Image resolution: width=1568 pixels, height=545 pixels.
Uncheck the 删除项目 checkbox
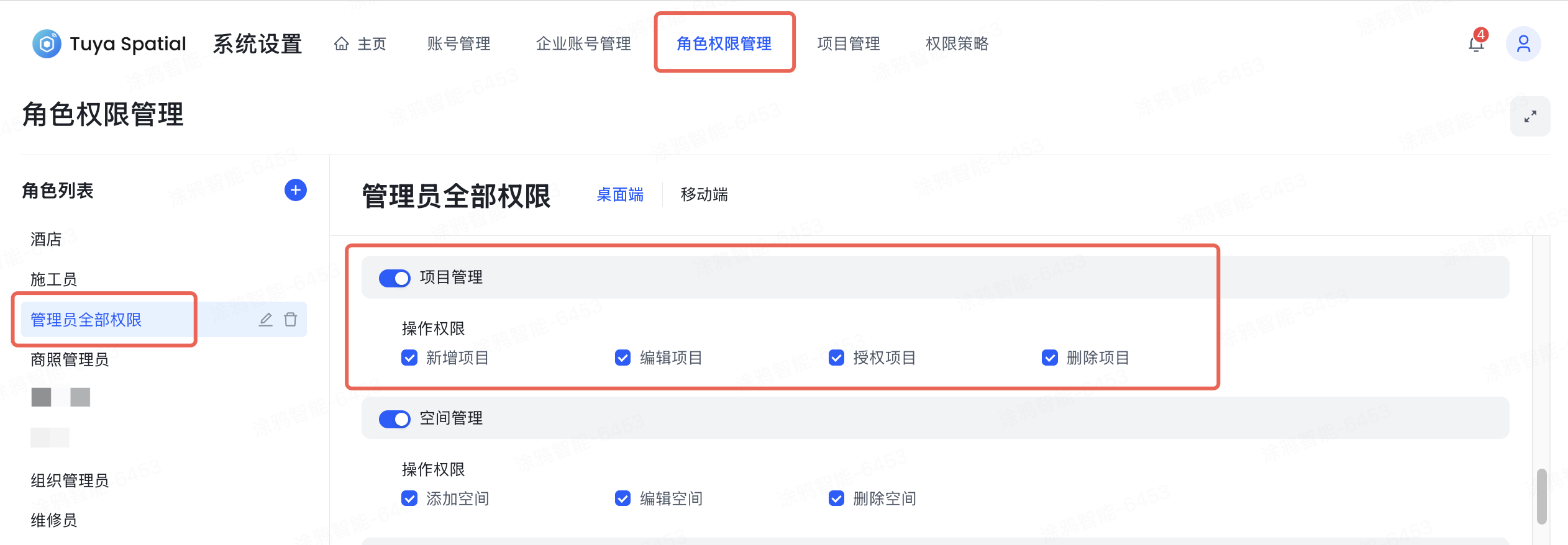pyautogui.click(x=1050, y=358)
